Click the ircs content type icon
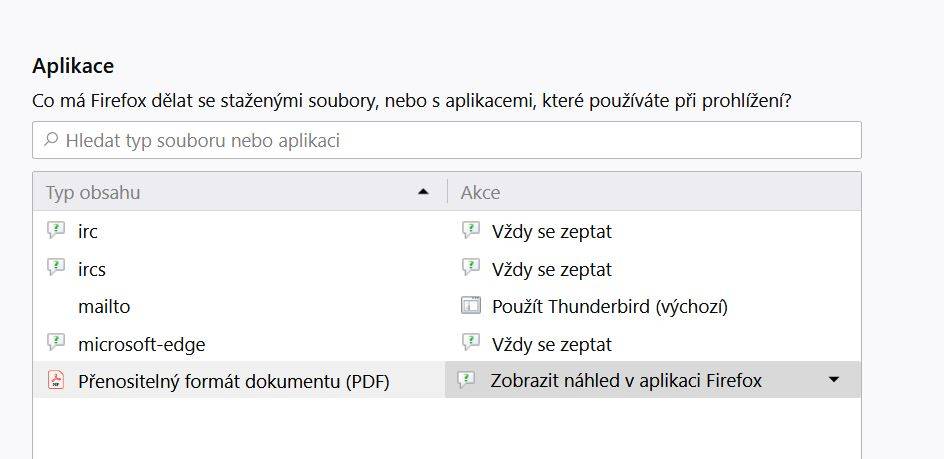 (55, 267)
